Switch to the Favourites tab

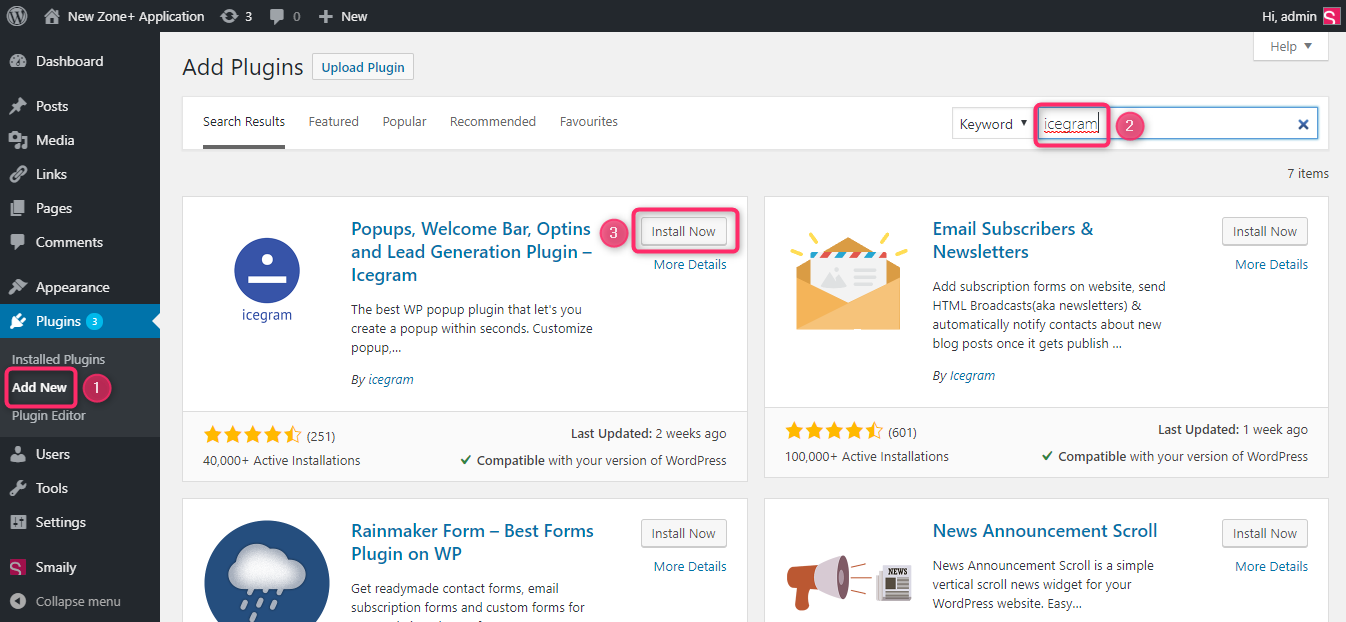(x=589, y=122)
